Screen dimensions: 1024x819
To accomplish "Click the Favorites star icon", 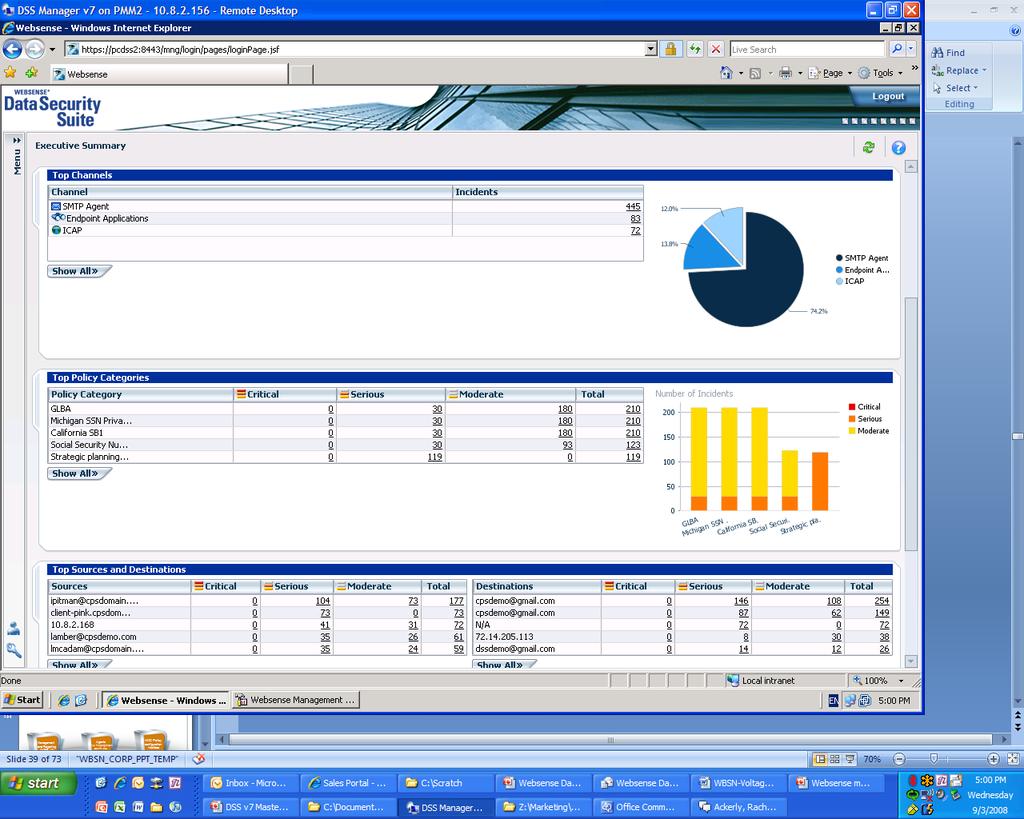I will pyautogui.click(x=10, y=72).
